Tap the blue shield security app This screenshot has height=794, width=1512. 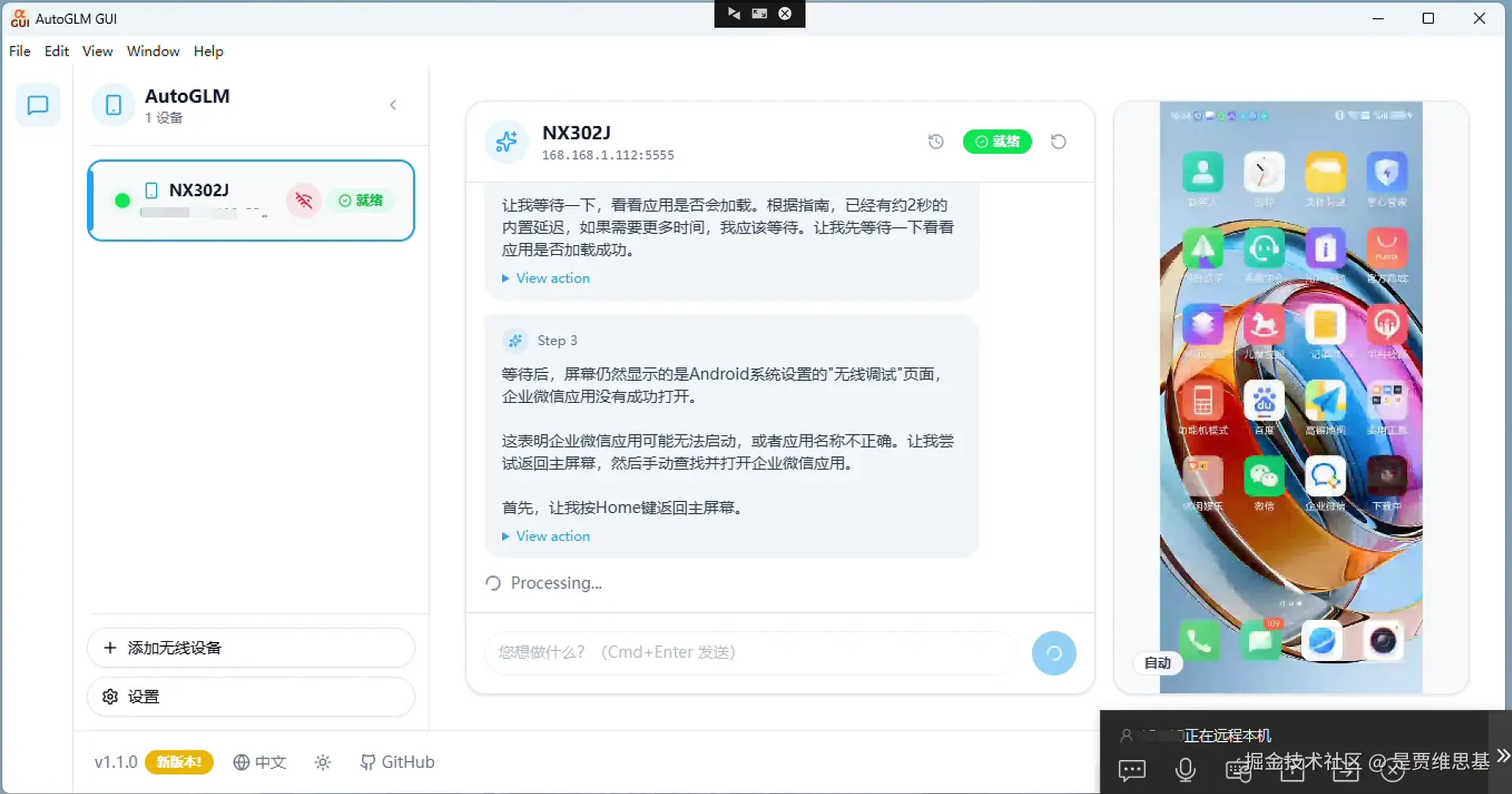coord(1387,173)
